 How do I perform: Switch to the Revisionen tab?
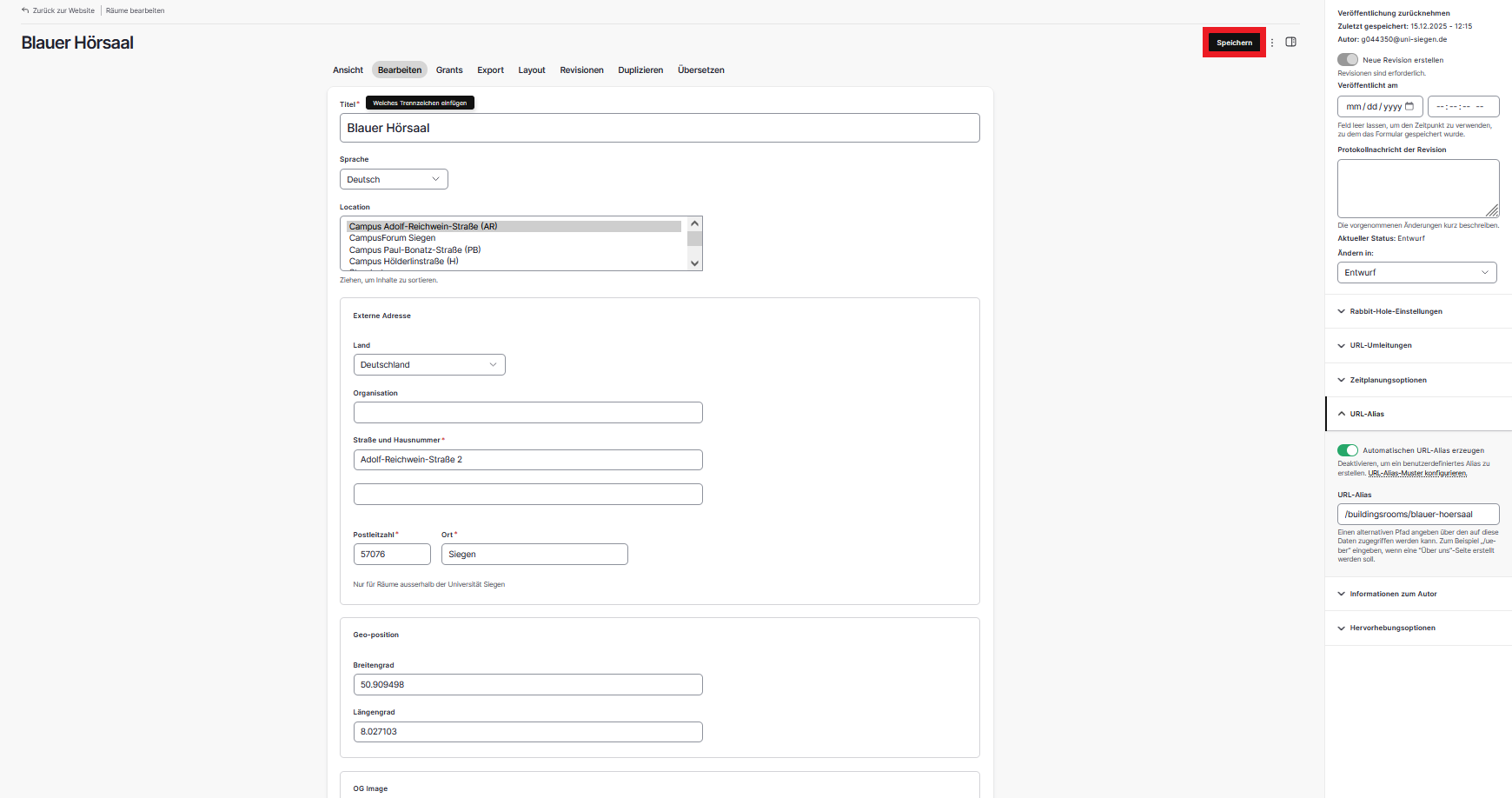coord(581,70)
